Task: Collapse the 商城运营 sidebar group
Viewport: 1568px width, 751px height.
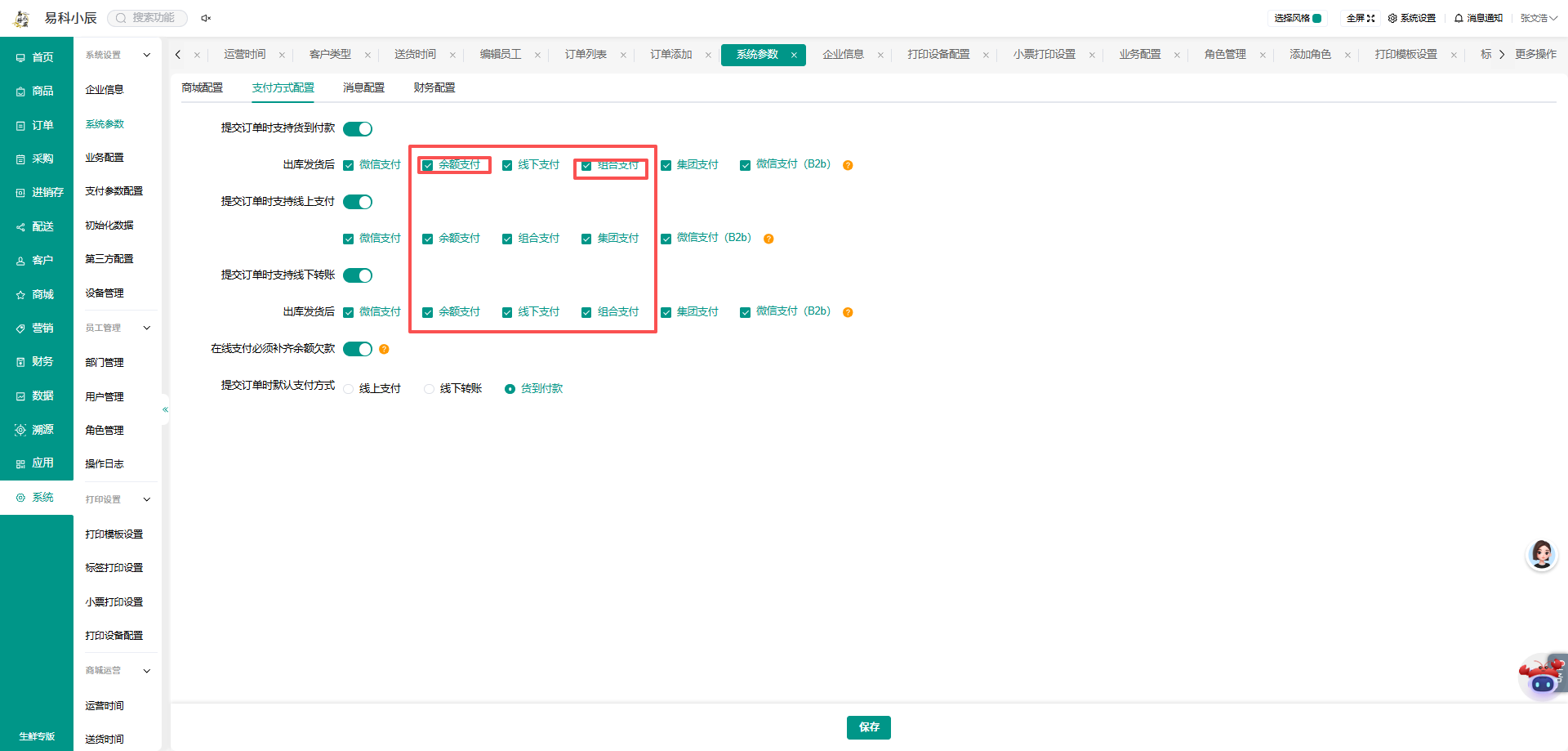Action: coord(147,671)
